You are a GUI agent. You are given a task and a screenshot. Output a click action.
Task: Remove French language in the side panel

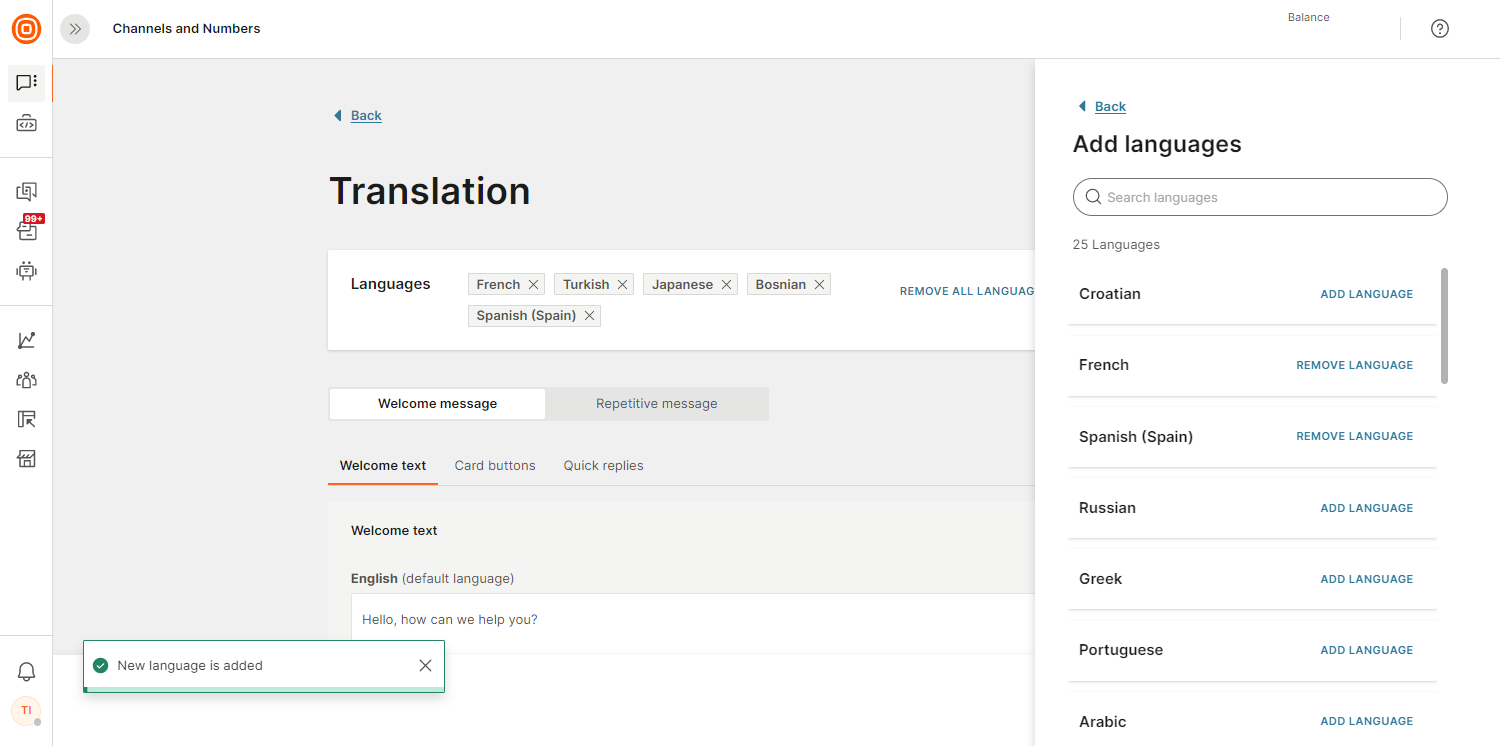click(1354, 365)
